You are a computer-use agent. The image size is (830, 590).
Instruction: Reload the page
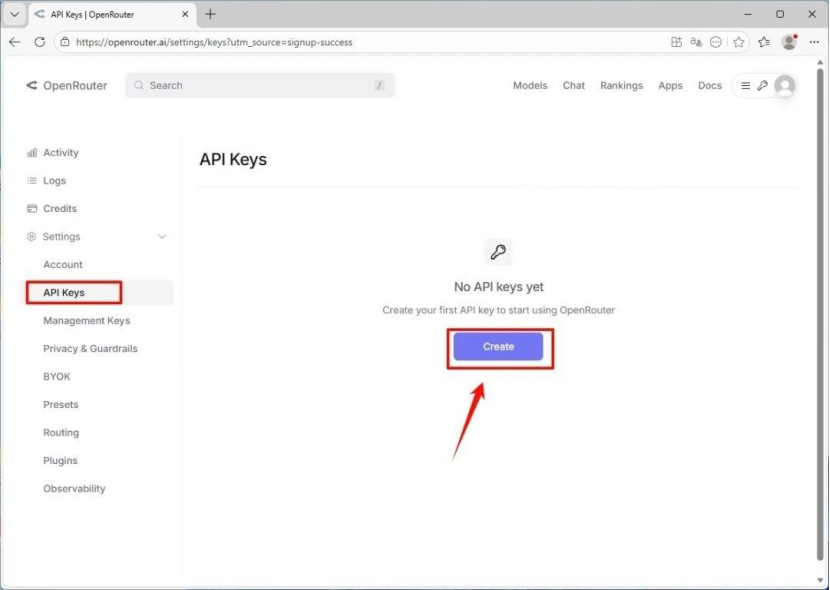pos(40,42)
